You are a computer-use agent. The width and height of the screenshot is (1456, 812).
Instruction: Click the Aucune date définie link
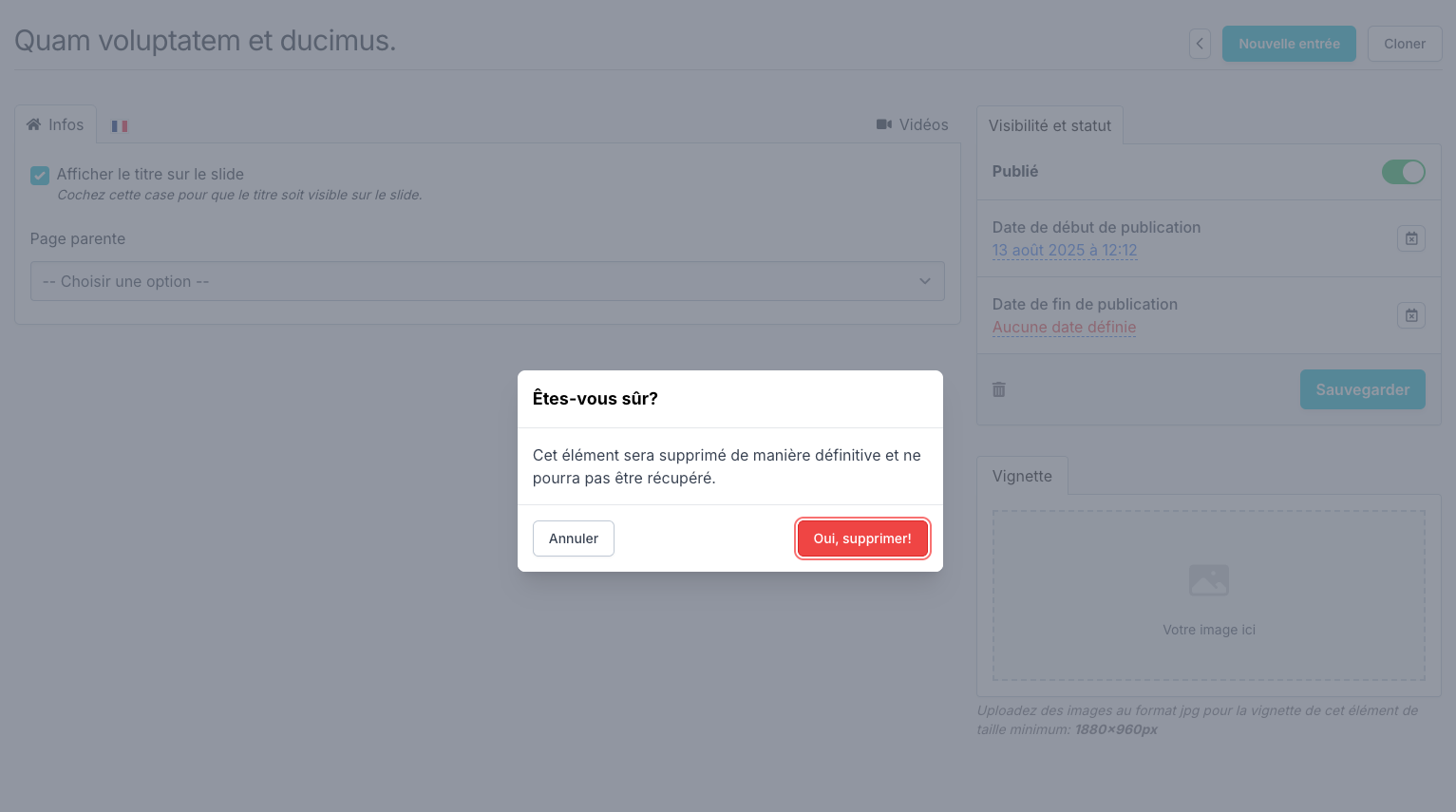click(x=1064, y=327)
